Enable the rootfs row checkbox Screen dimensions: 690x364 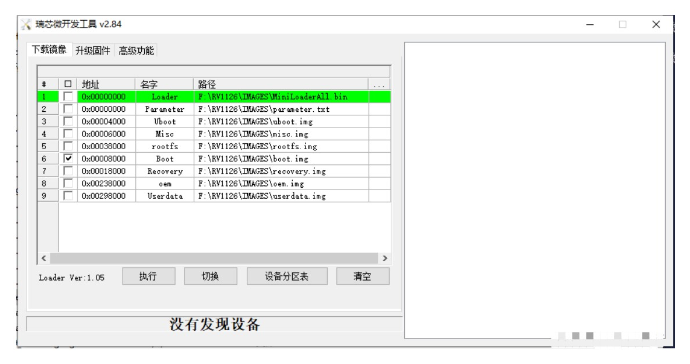[68, 146]
